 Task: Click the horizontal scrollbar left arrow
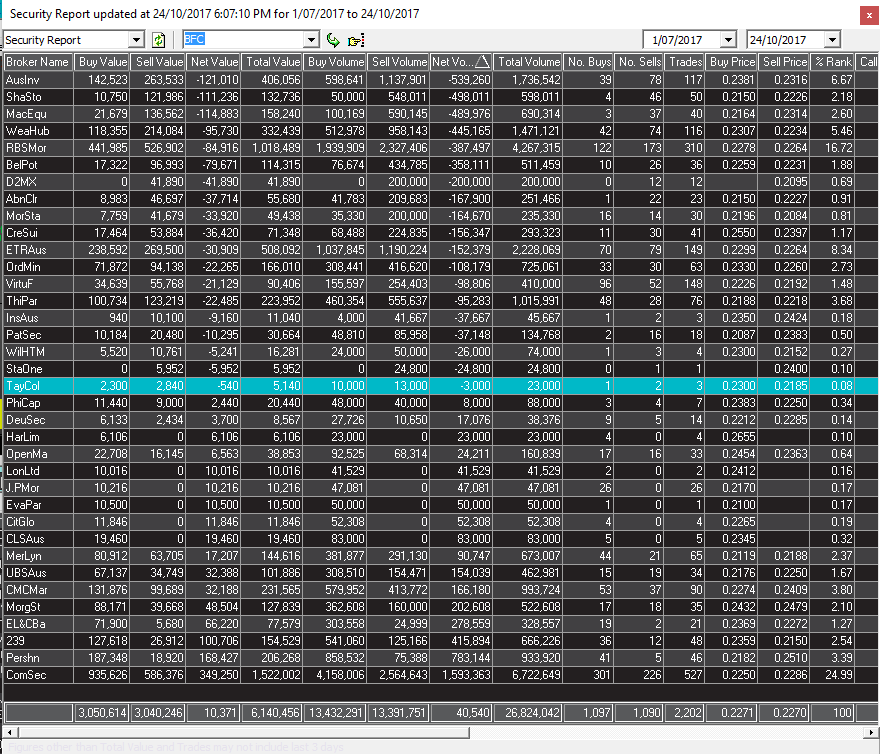pyautogui.click(x=8, y=732)
